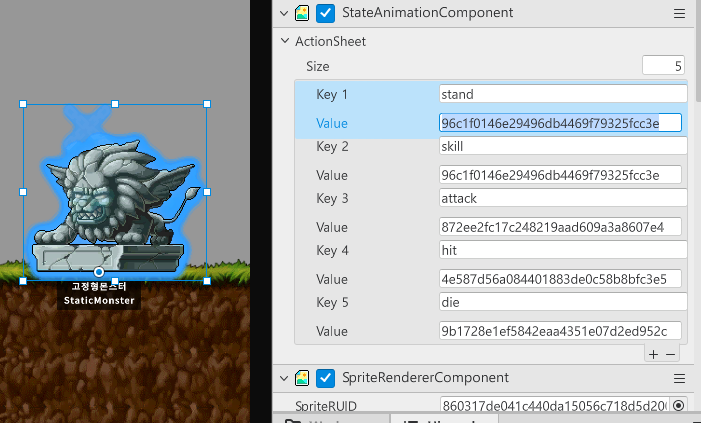
Task: Click the Key 5 field 'die'
Action: (x=563, y=302)
